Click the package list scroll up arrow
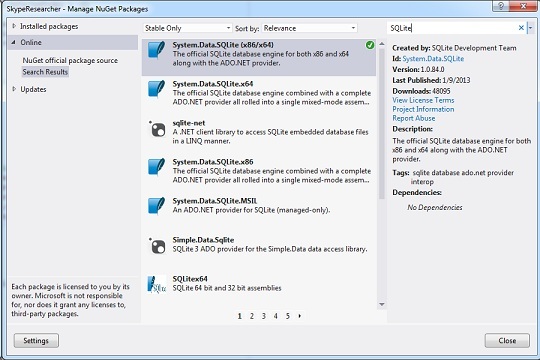The image size is (540, 360). pyautogui.click(x=382, y=44)
